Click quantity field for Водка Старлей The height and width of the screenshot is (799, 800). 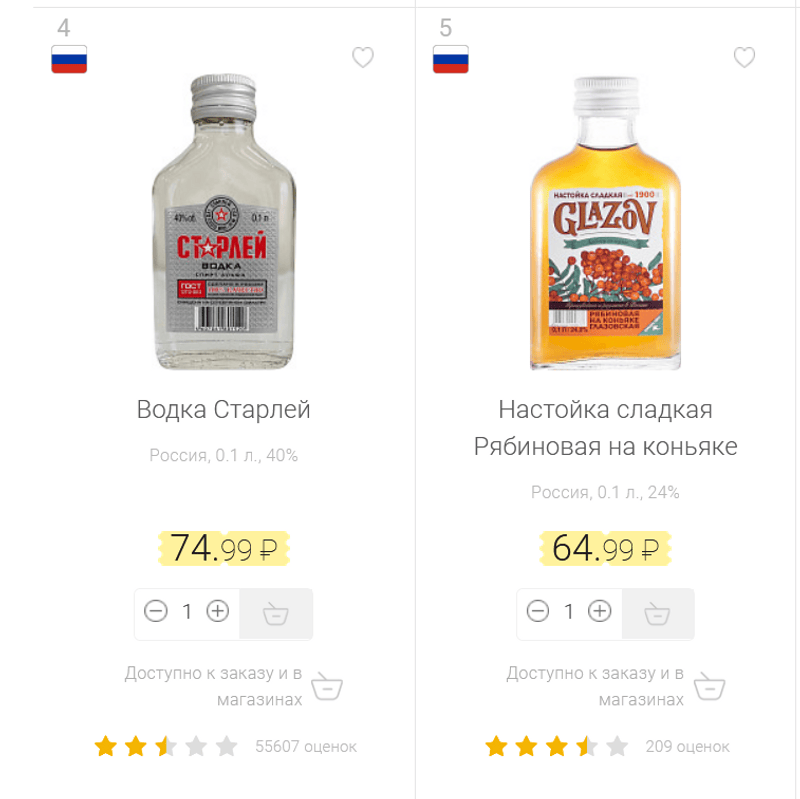pos(187,612)
